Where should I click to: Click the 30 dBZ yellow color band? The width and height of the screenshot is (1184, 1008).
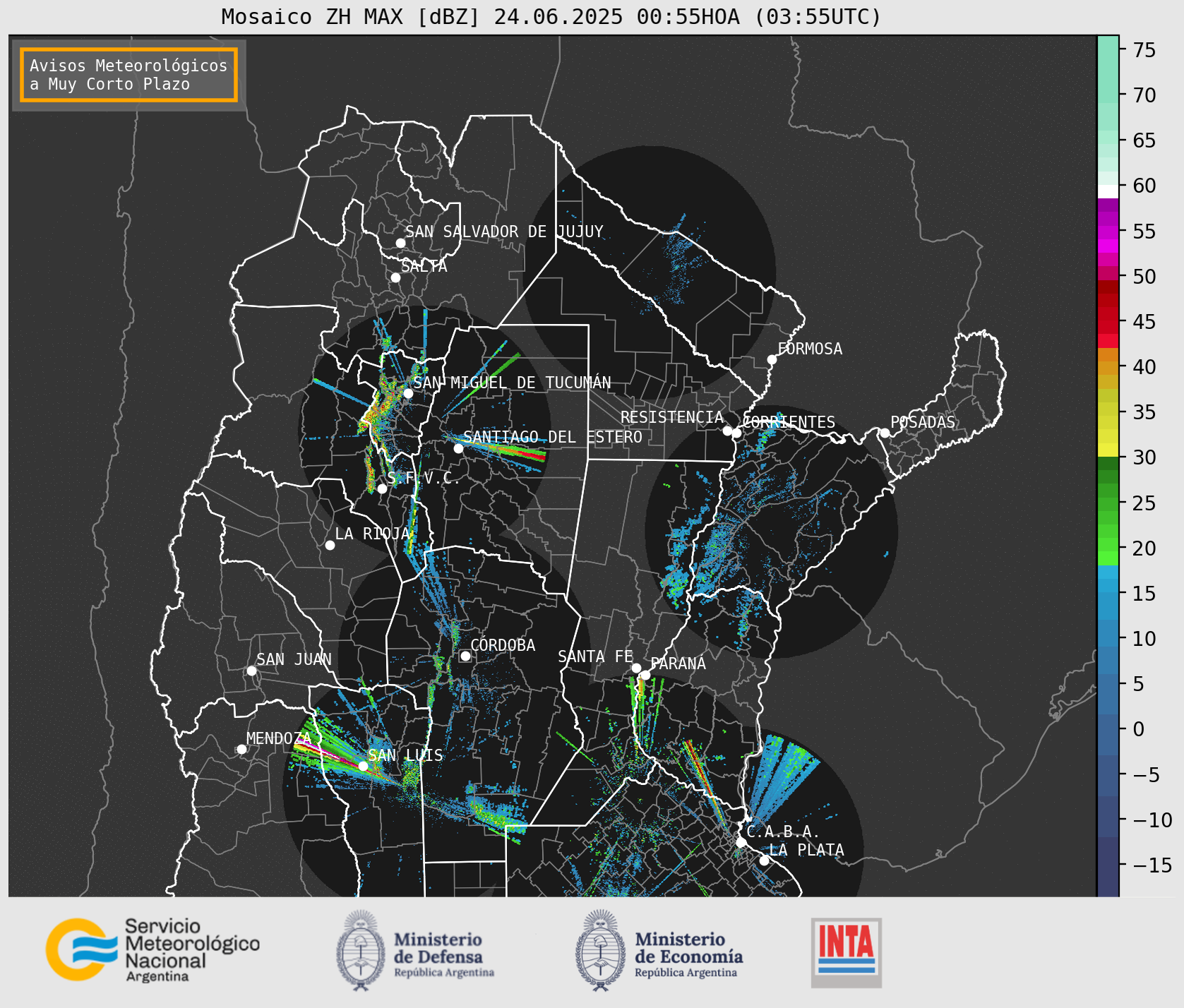1108,450
